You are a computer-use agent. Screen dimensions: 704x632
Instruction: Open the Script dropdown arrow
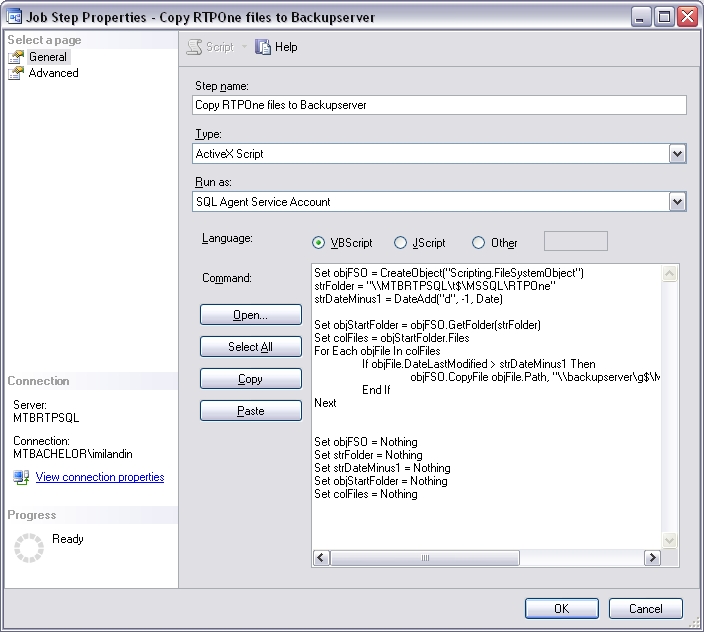pos(244,47)
